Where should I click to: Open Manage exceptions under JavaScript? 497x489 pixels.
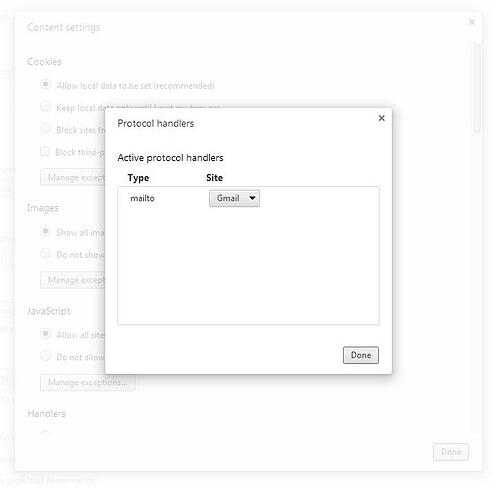(x=88, y=382)
